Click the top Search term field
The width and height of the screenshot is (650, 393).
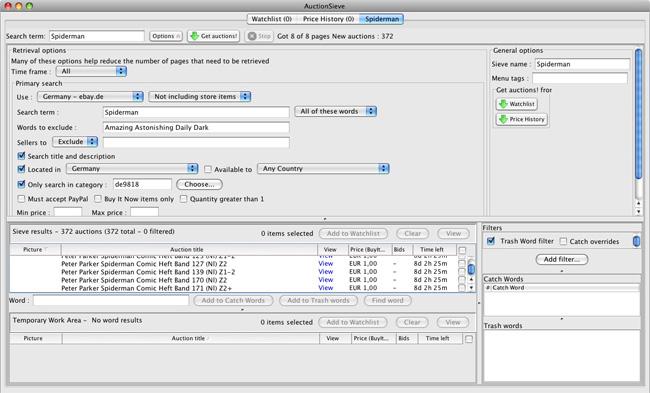(x=97, y=36)
